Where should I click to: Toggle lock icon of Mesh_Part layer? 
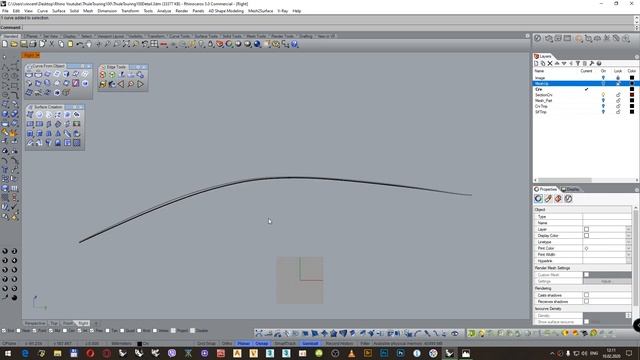(x=618, y=100)
